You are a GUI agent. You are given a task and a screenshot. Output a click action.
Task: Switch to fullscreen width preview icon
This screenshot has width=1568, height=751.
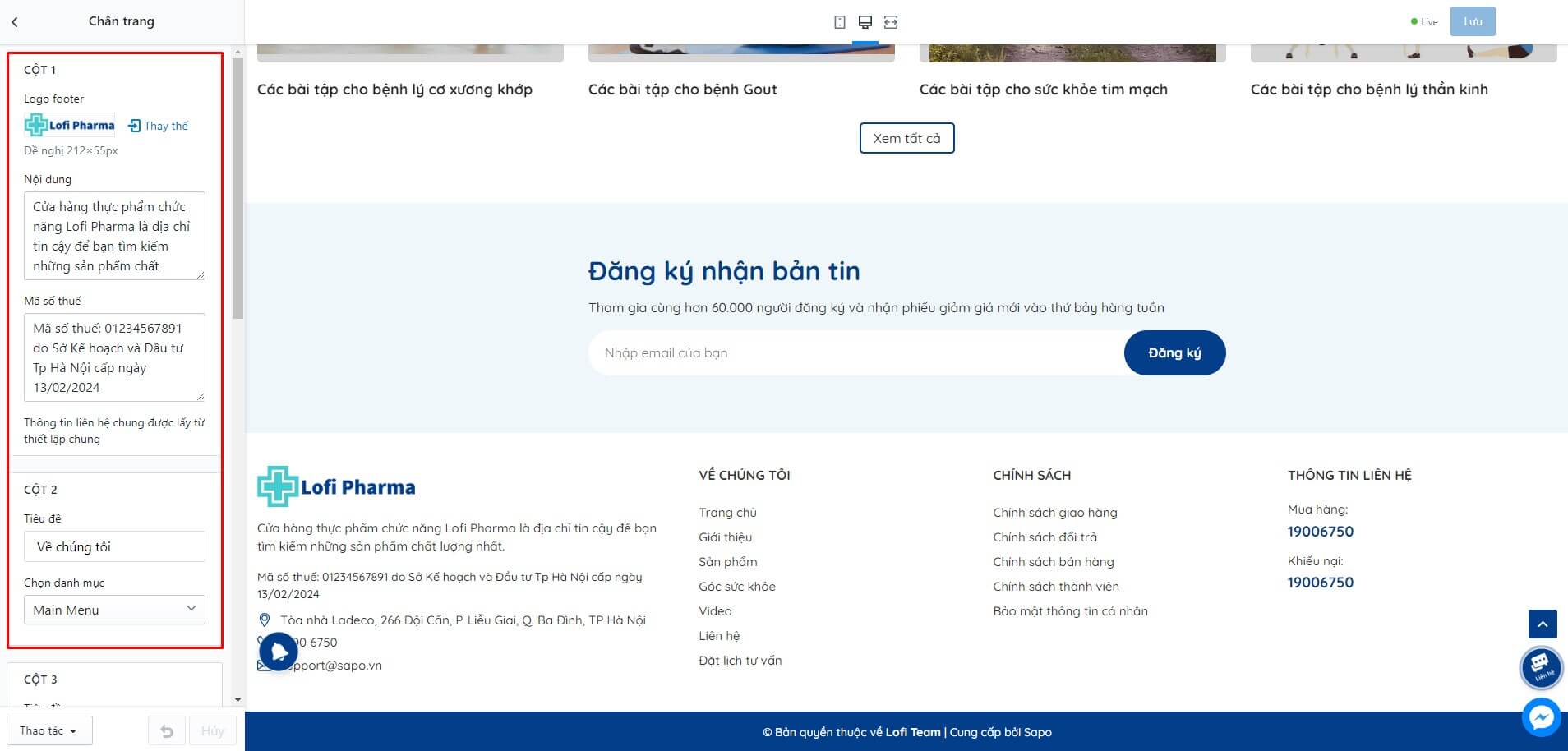(x=891, y=22)
